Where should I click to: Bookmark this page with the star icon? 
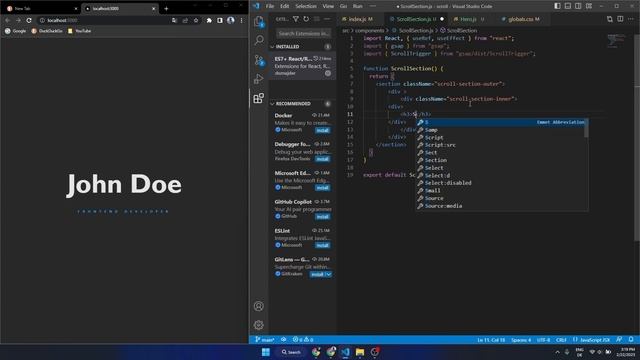[196, 20]
